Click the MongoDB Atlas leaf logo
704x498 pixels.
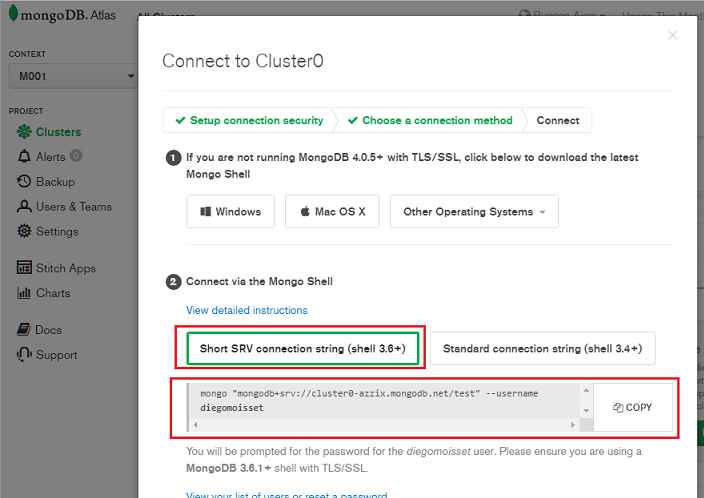(x=13, y=13)
